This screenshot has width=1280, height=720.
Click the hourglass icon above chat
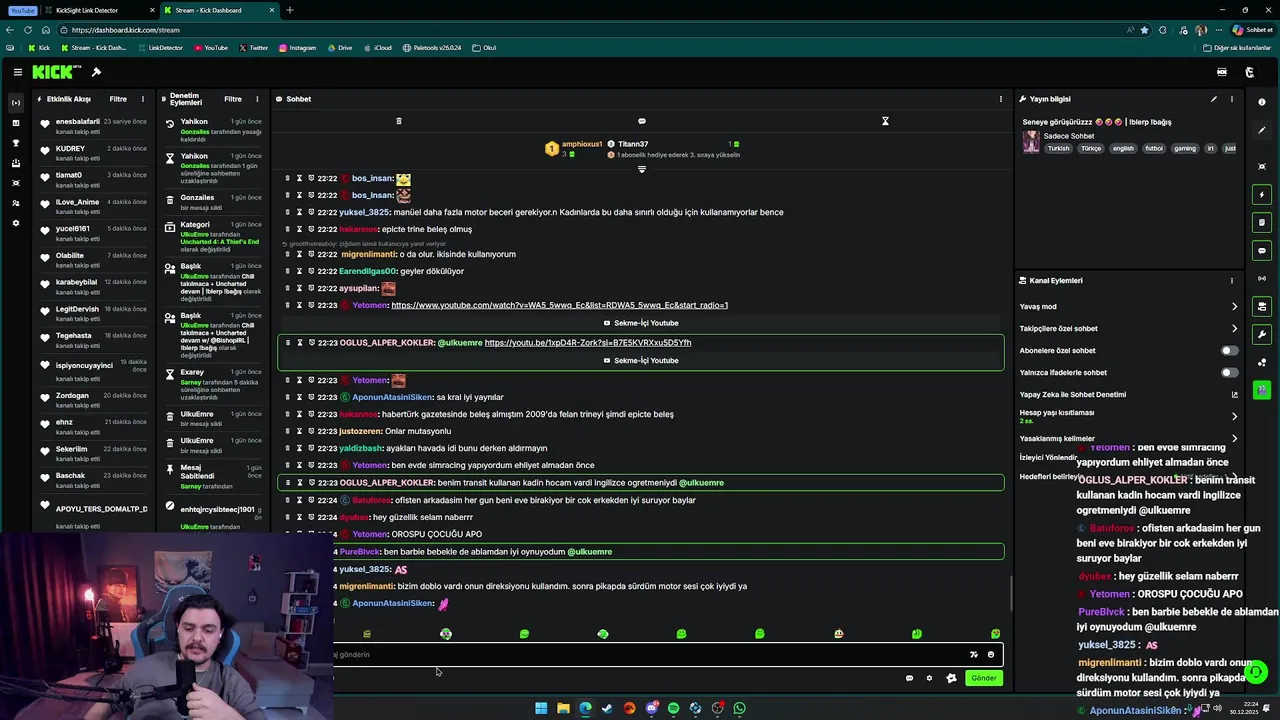tap(885, 121)
